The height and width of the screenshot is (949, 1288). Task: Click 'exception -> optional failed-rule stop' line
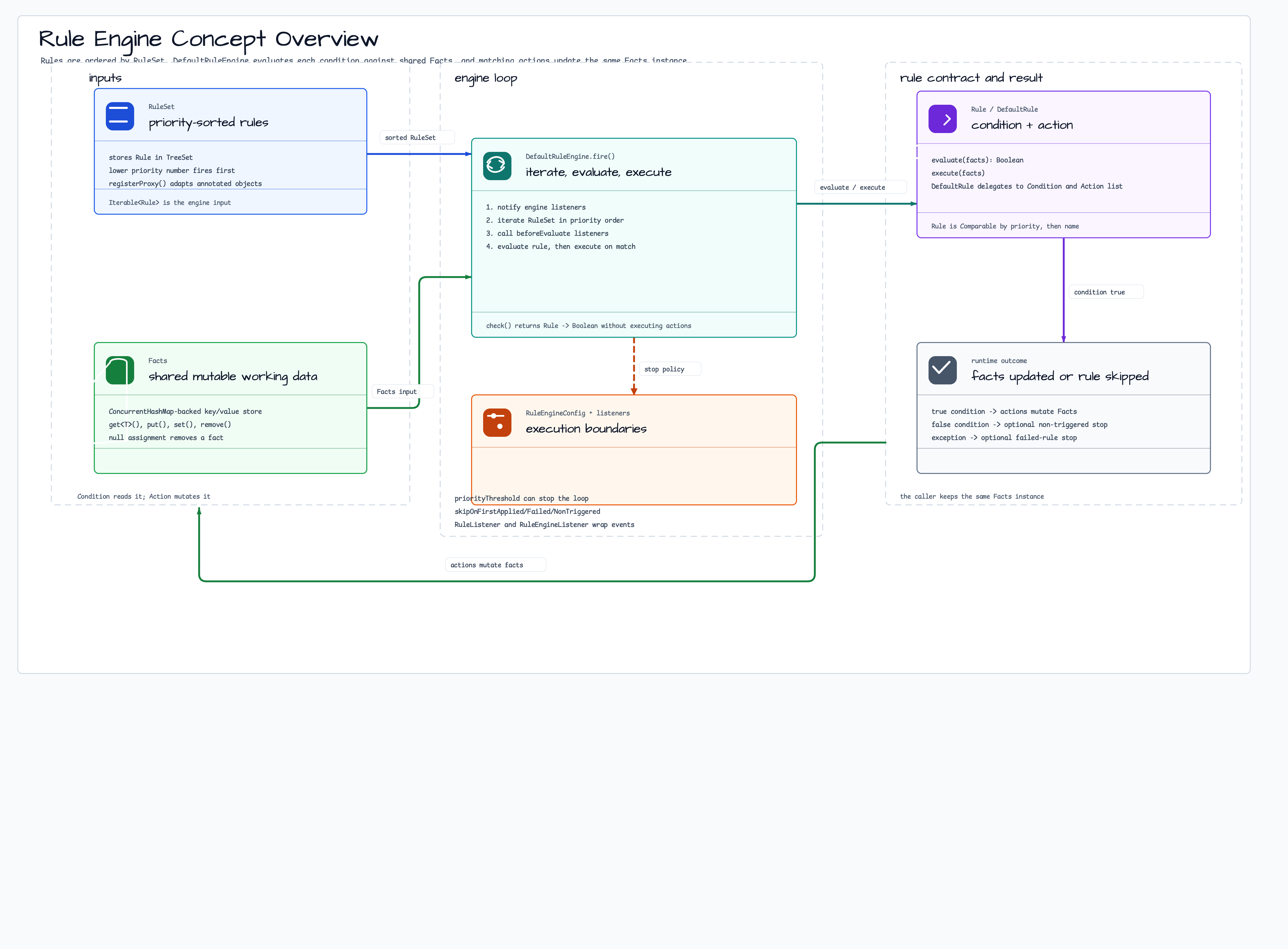click(x=1003, y=438)
